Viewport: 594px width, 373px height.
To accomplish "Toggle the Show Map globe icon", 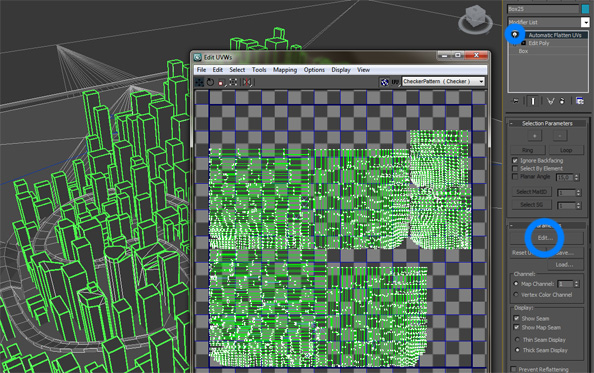I will pos(385,82).
